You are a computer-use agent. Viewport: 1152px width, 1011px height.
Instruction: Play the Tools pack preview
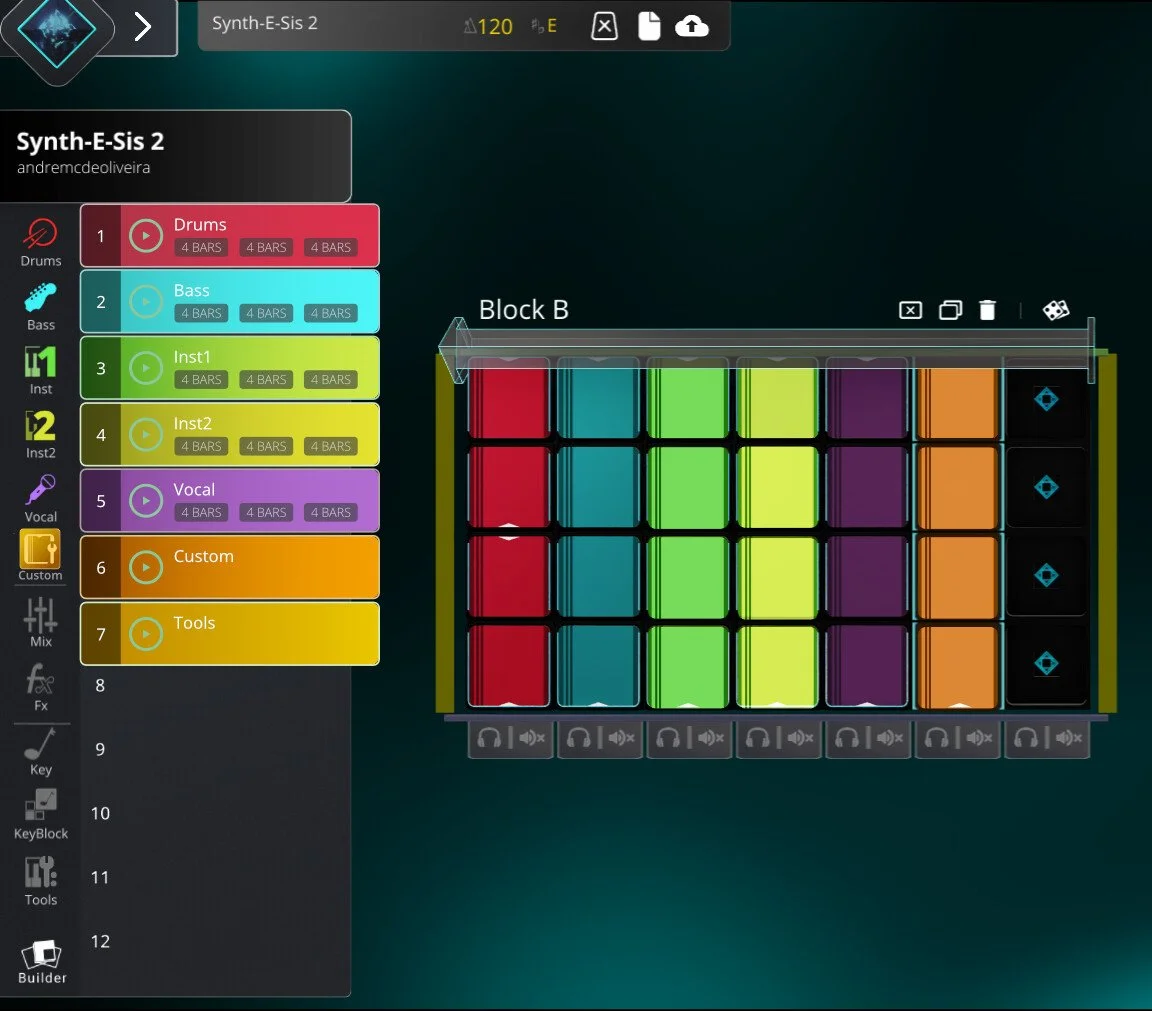(x=146, y=633)
